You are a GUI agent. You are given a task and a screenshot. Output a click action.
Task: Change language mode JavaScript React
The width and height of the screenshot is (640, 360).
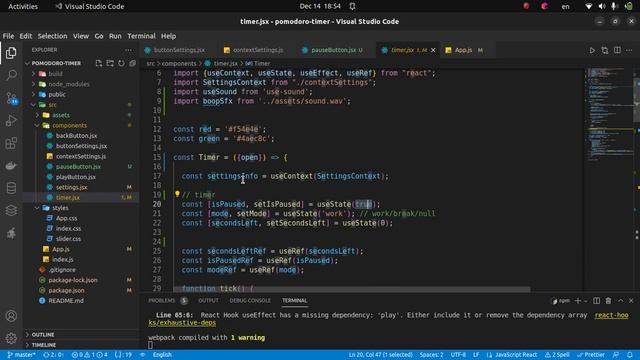[512, 355]
